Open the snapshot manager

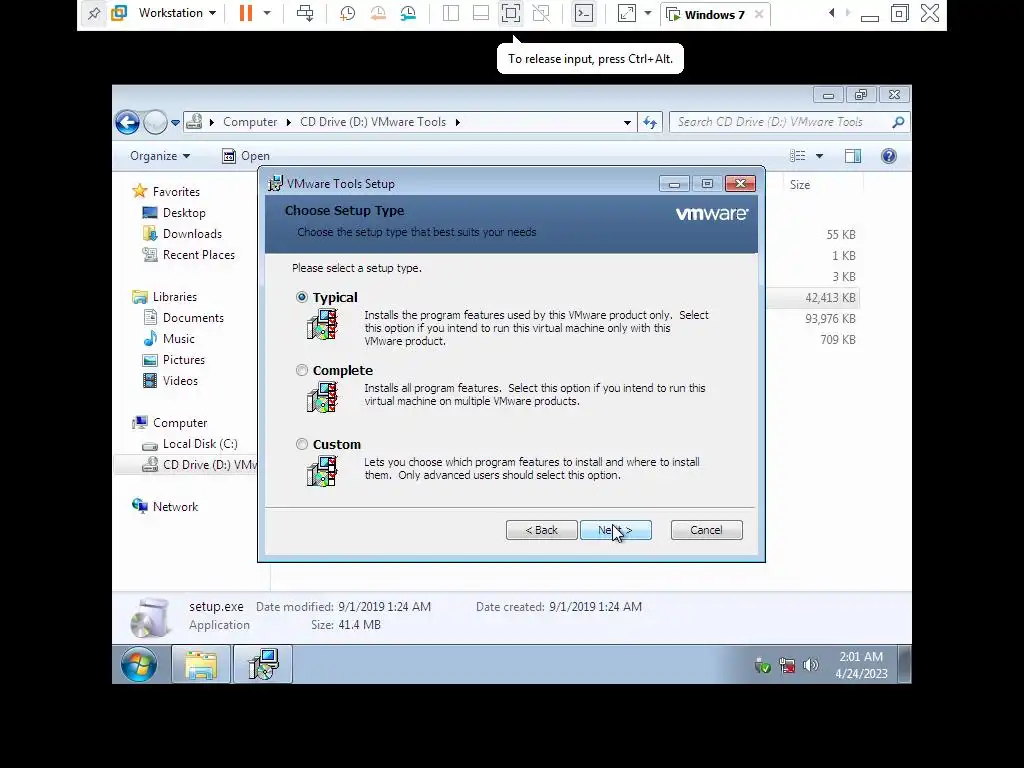point(408,13)
